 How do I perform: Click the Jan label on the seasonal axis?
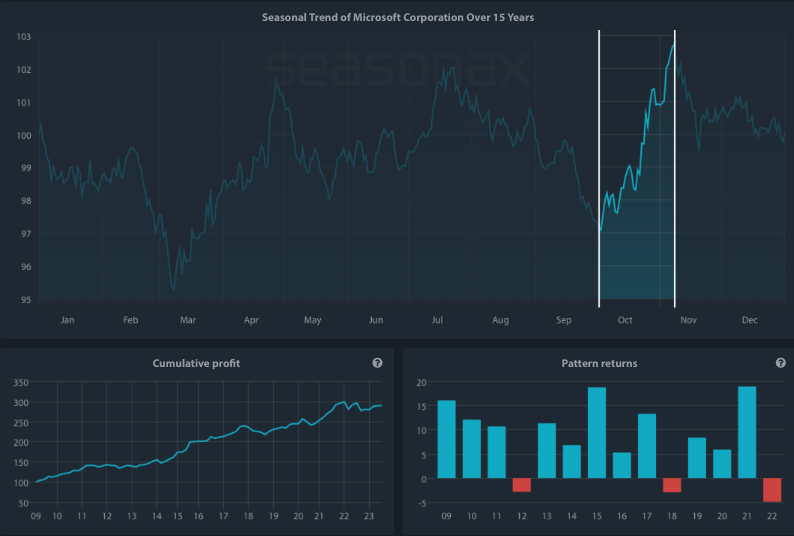67,320
